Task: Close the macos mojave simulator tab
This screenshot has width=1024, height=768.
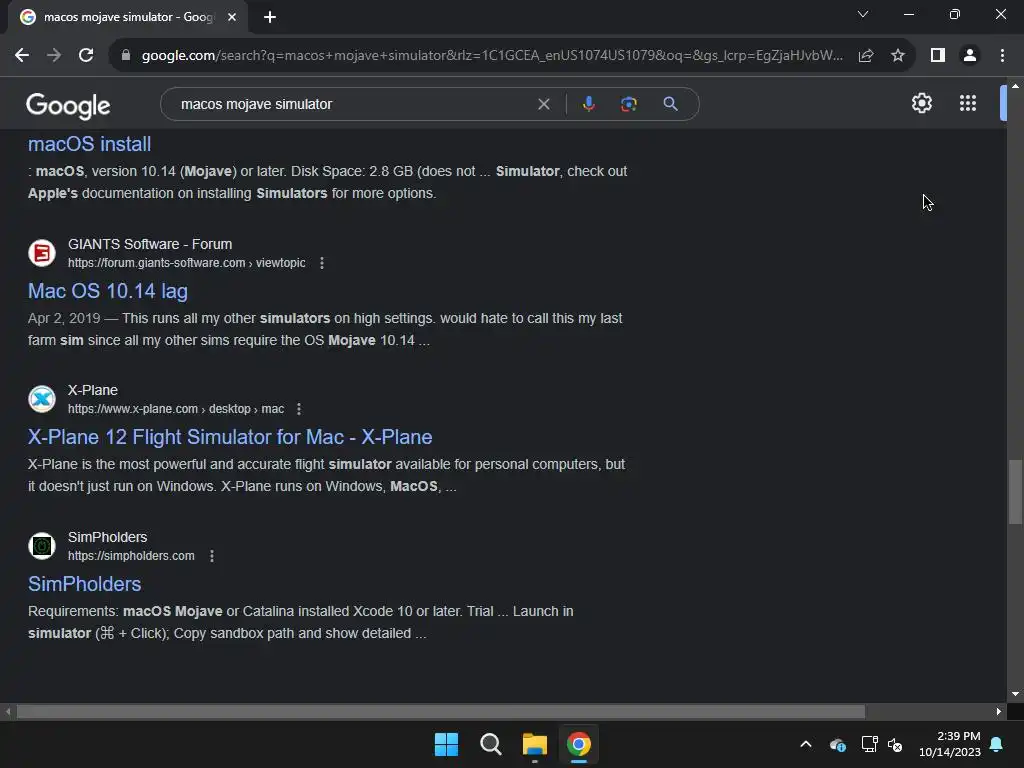Action: [232, 17]
